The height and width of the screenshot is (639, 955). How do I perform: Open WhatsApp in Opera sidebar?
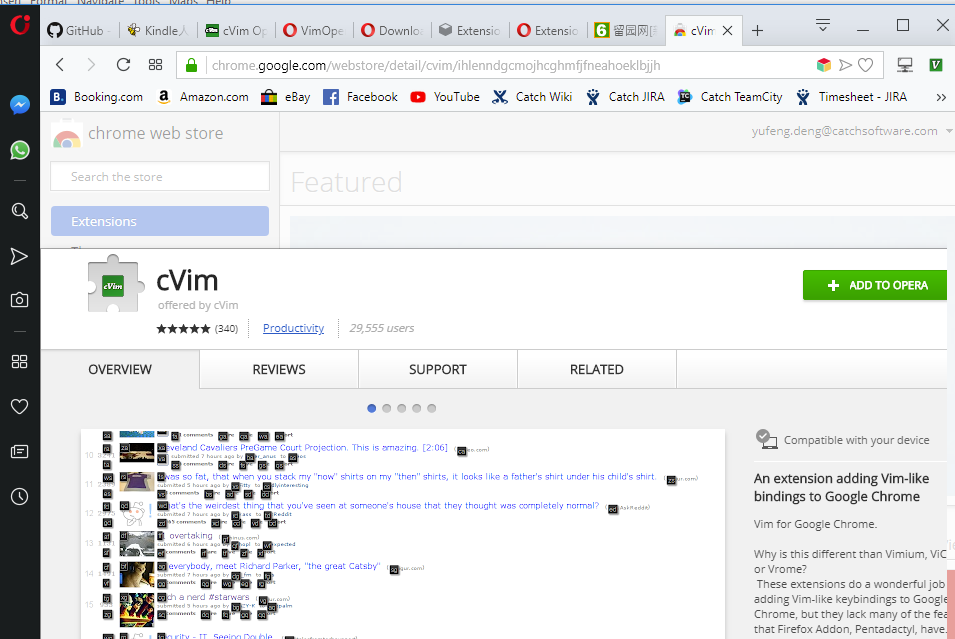(x=19, y=150)
